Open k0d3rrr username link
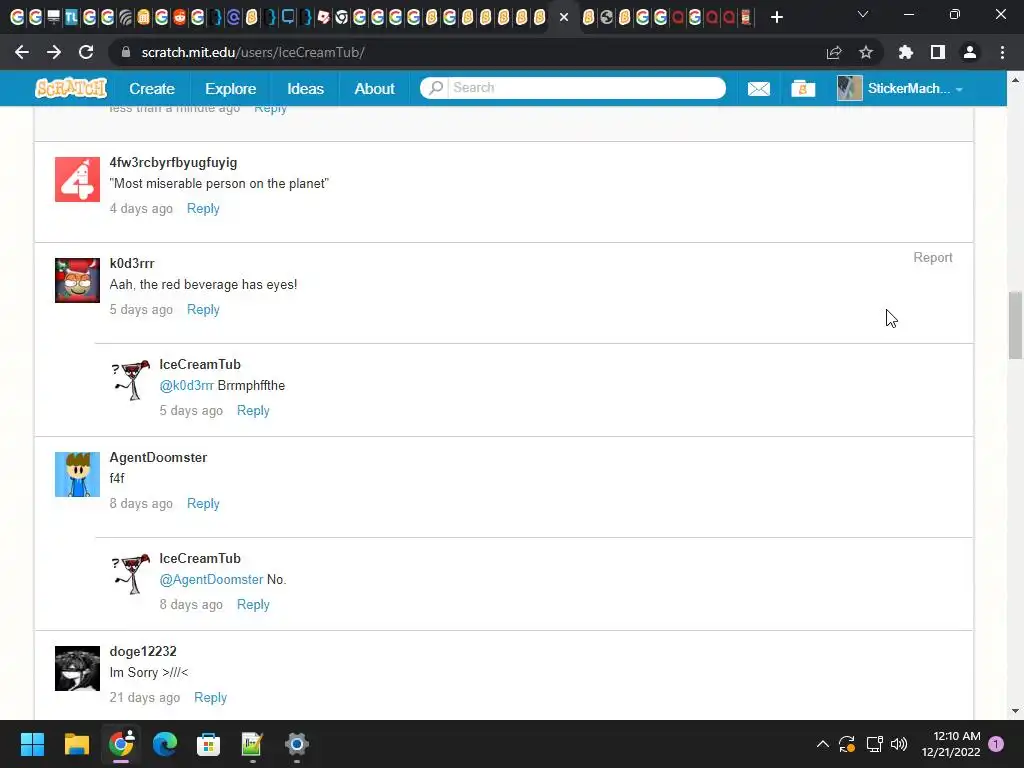Viewport: 1024px width, 768px height. [132, 263]
